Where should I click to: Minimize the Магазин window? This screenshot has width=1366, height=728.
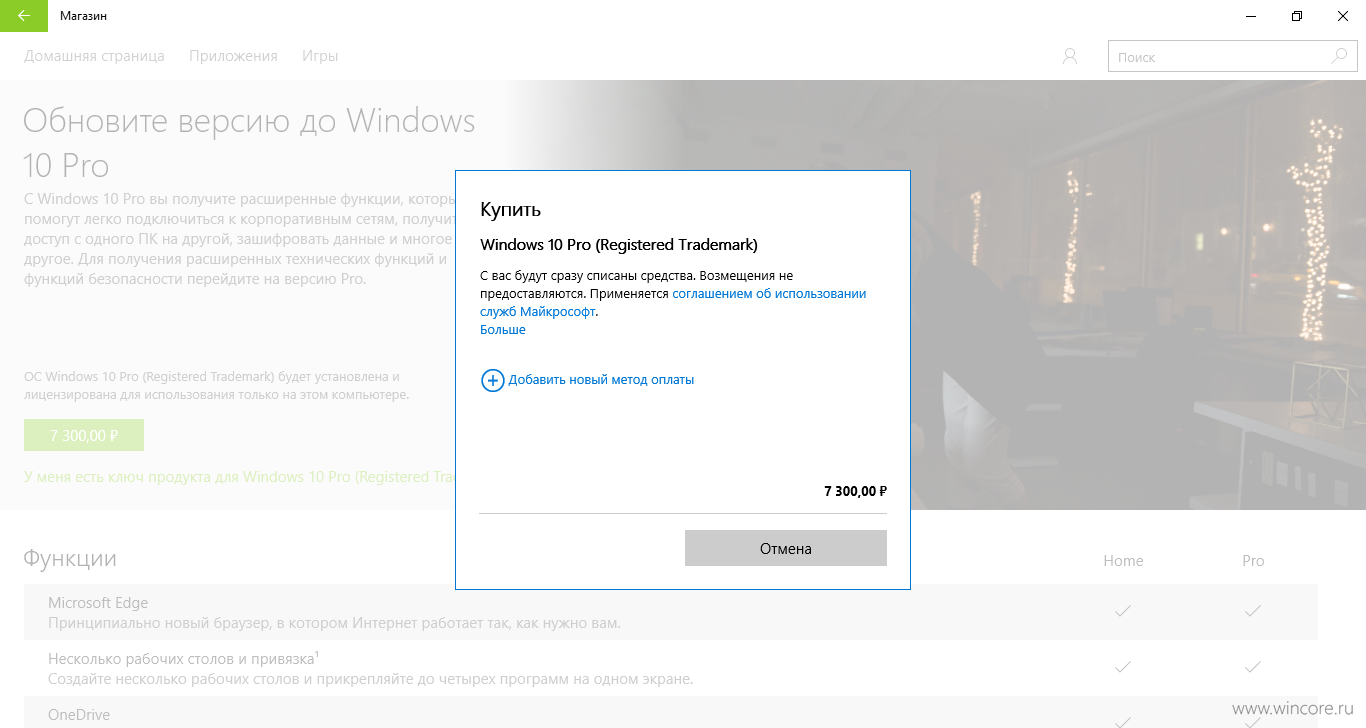[1251, 16]
